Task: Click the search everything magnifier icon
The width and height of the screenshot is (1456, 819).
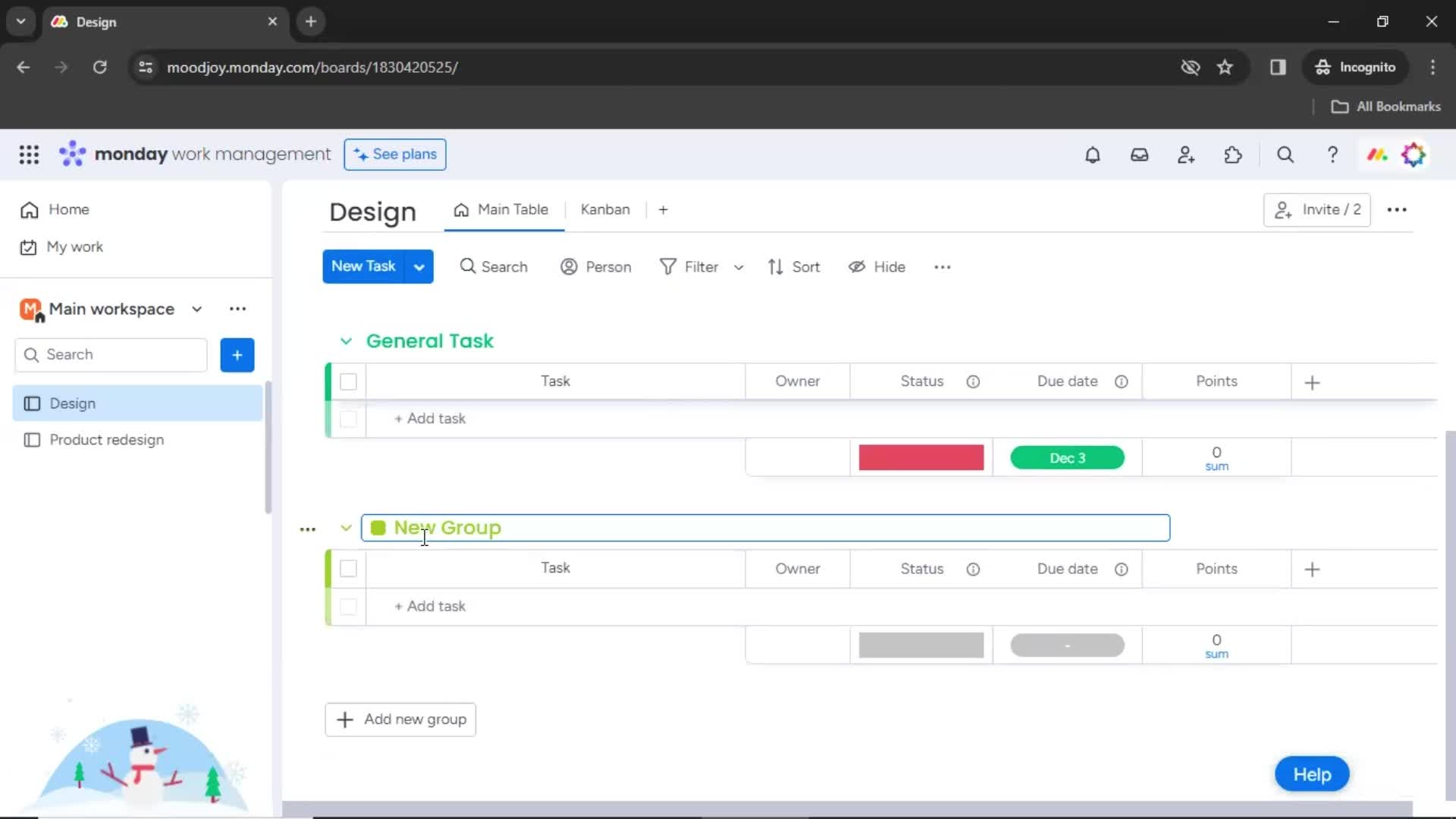Action: 1285,155
